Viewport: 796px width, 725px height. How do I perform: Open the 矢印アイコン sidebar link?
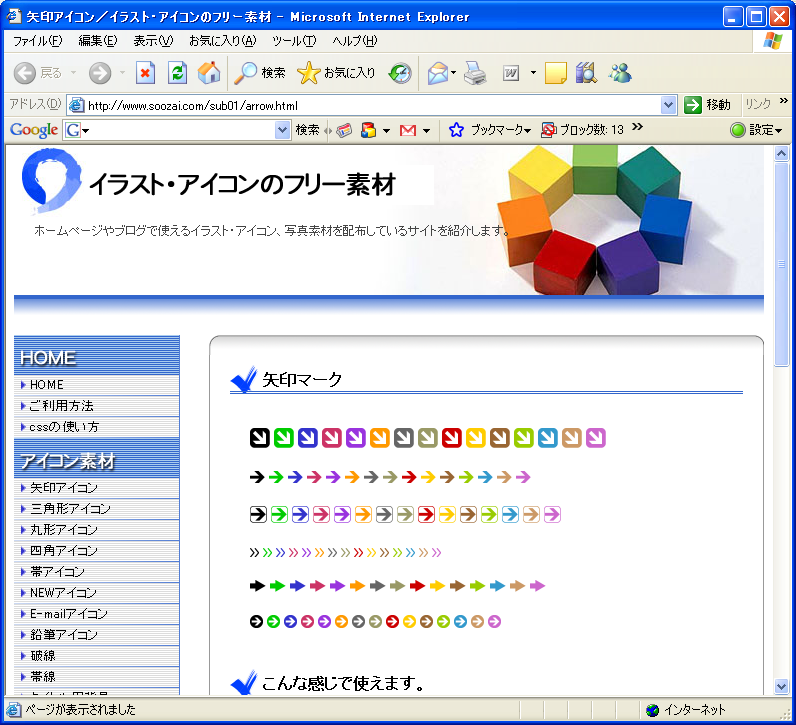tap(63, 487)
